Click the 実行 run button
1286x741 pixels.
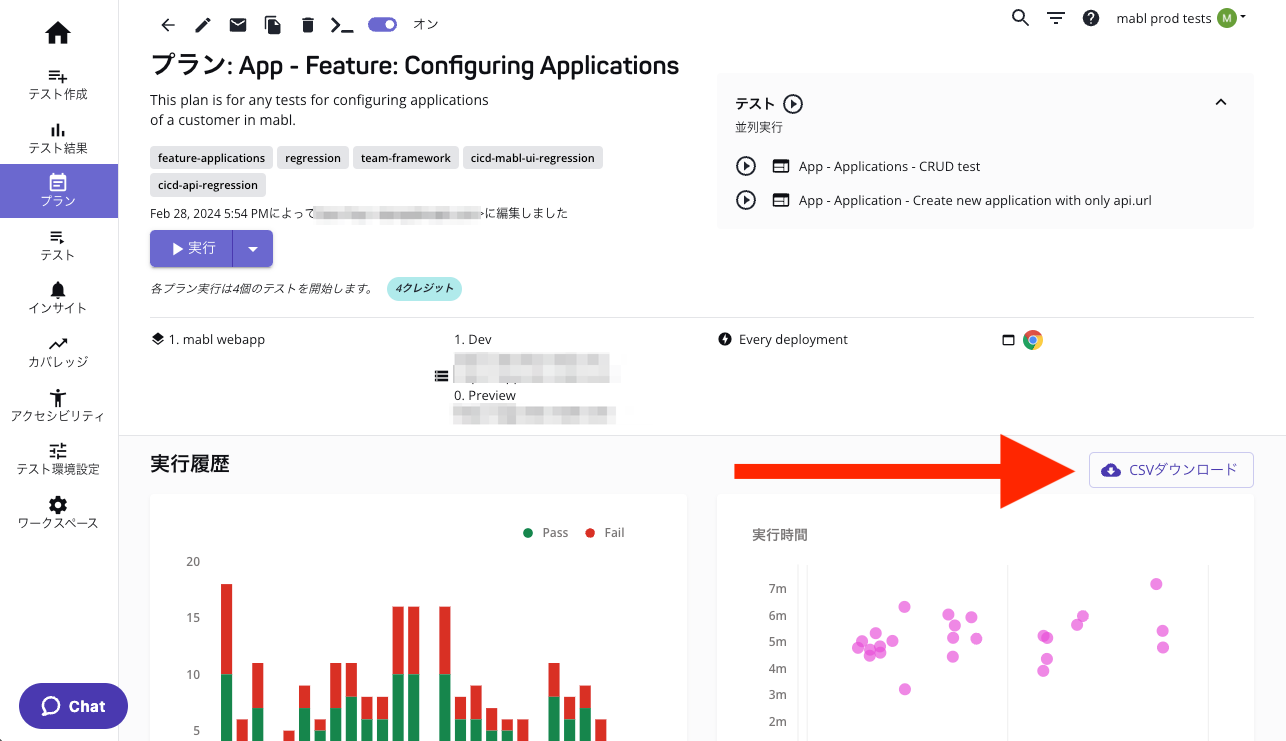point(191,248)
